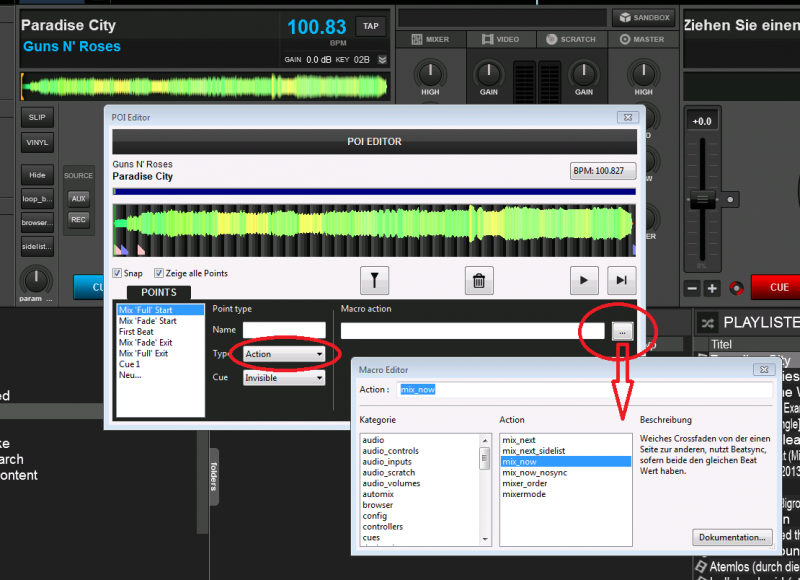Click the shuffle icon beside the playlist header

click(x=707, y=323)
